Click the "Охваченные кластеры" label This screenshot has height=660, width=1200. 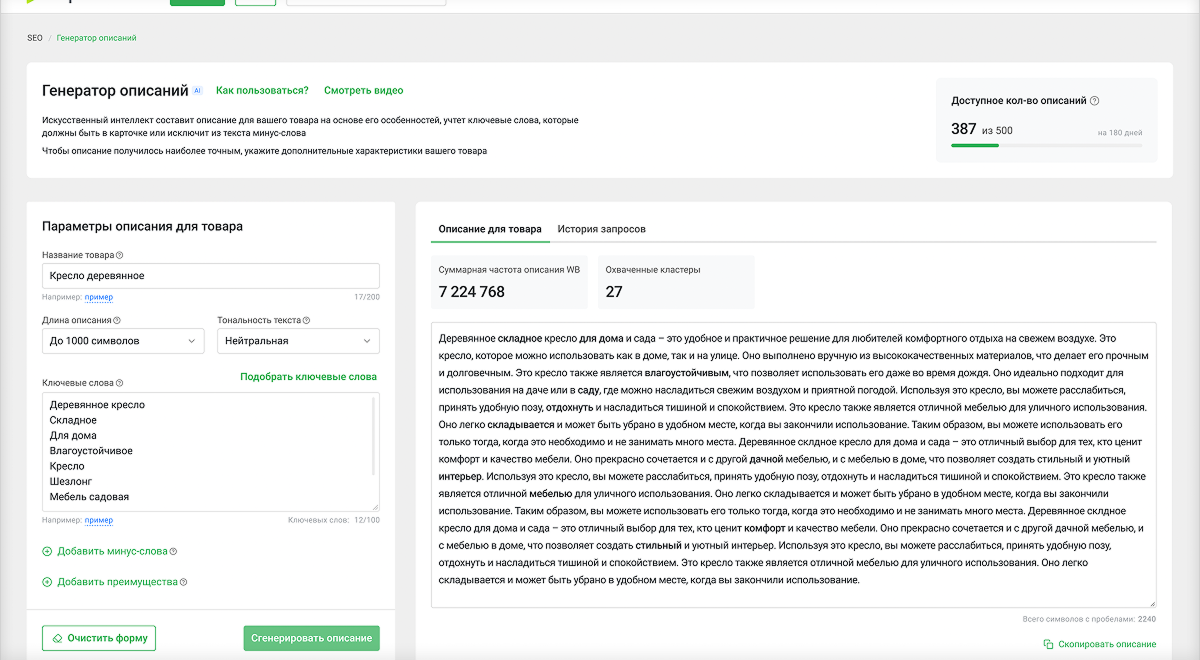pyautogui.click(x=653, y=270)
